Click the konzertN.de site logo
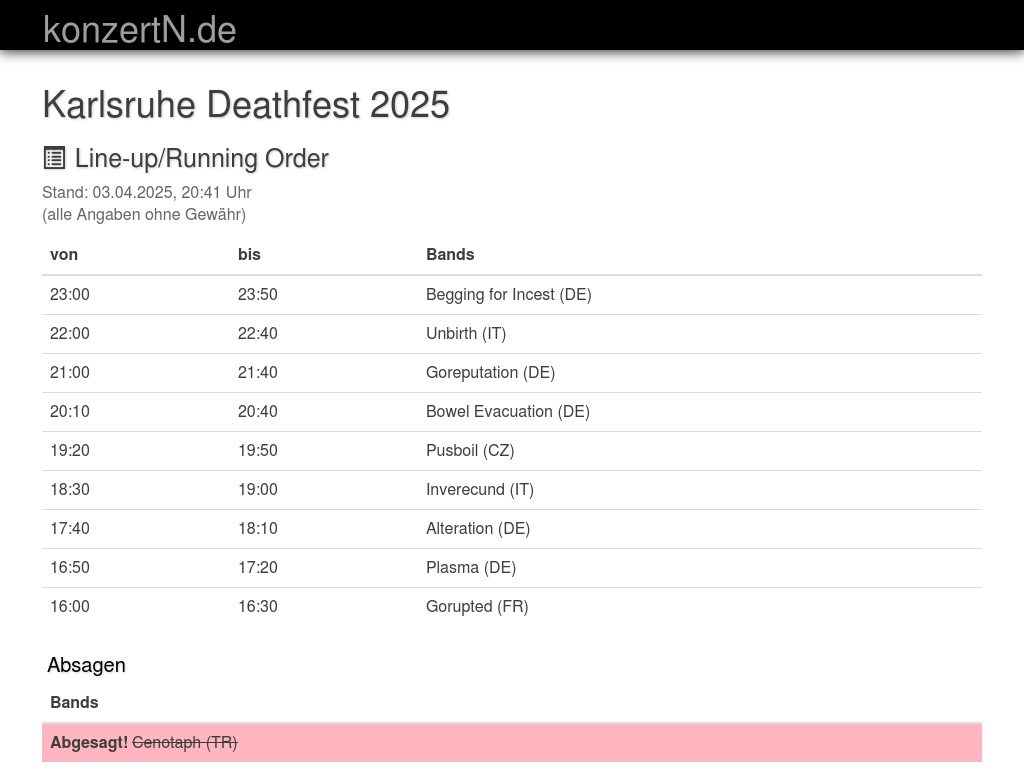 point(139,29)
